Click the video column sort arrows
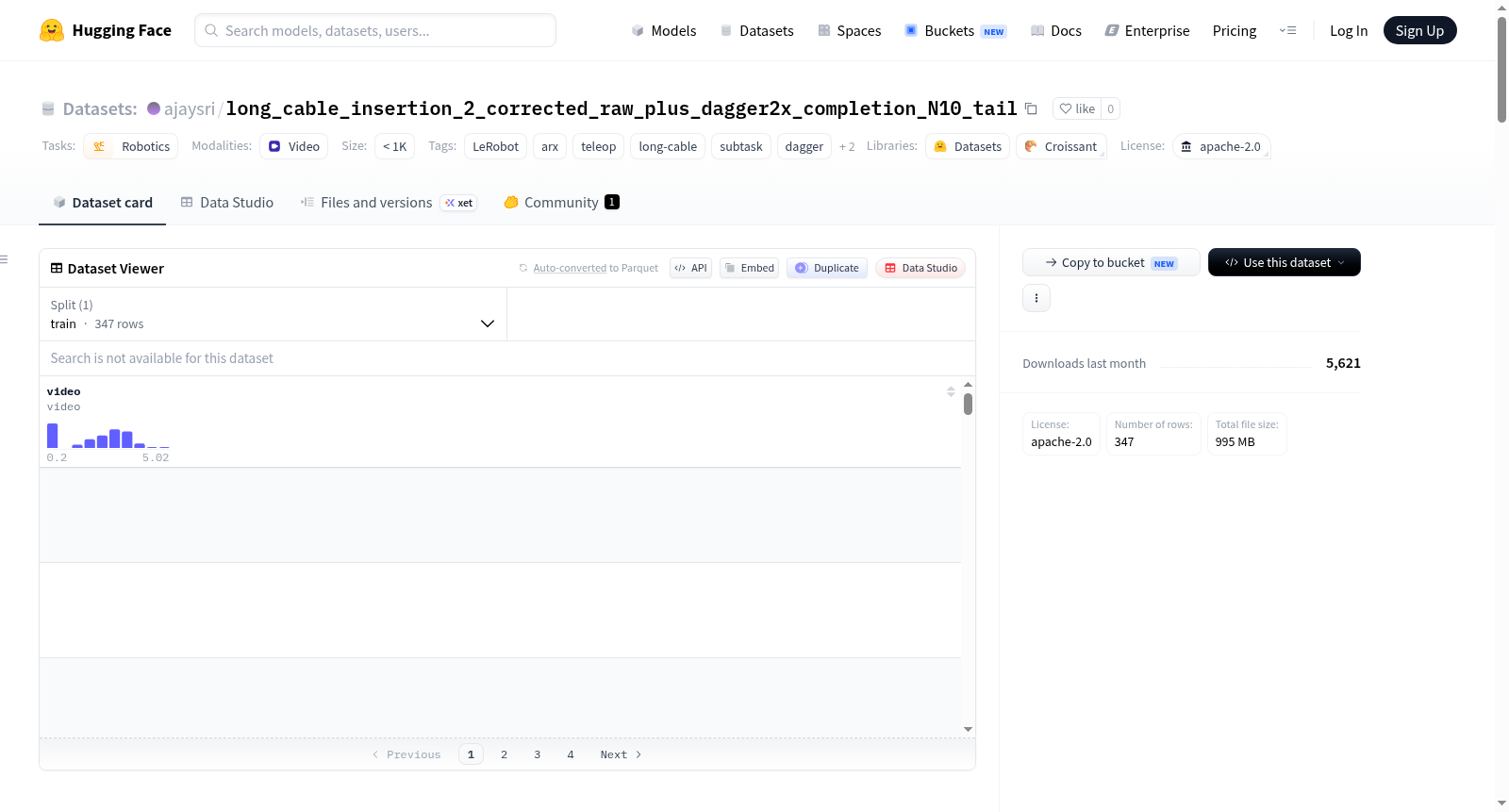Image resolution: width=1509 pixels, height=812 pixels. pyautogui.click(x=951, y=391)
